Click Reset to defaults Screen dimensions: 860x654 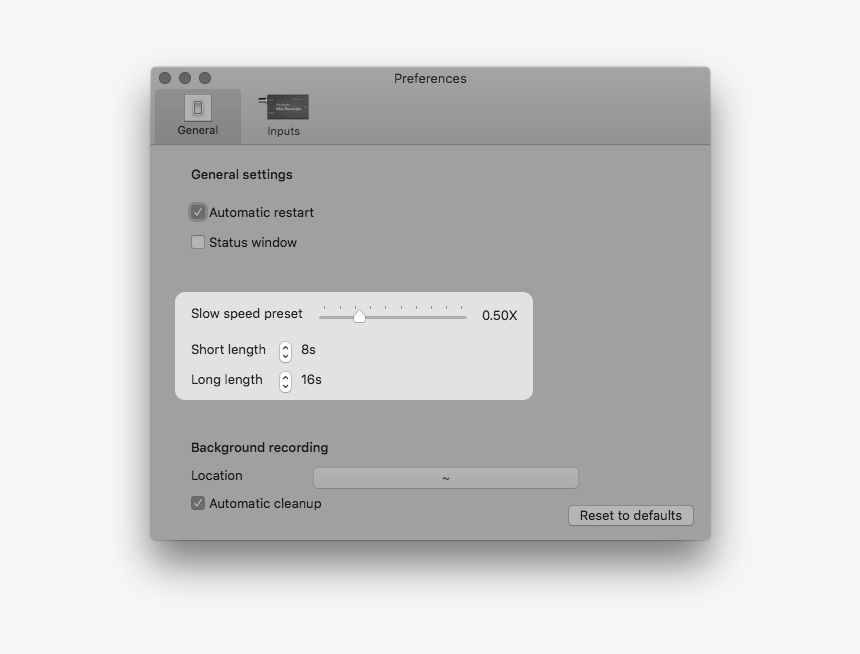coord(631,515)
